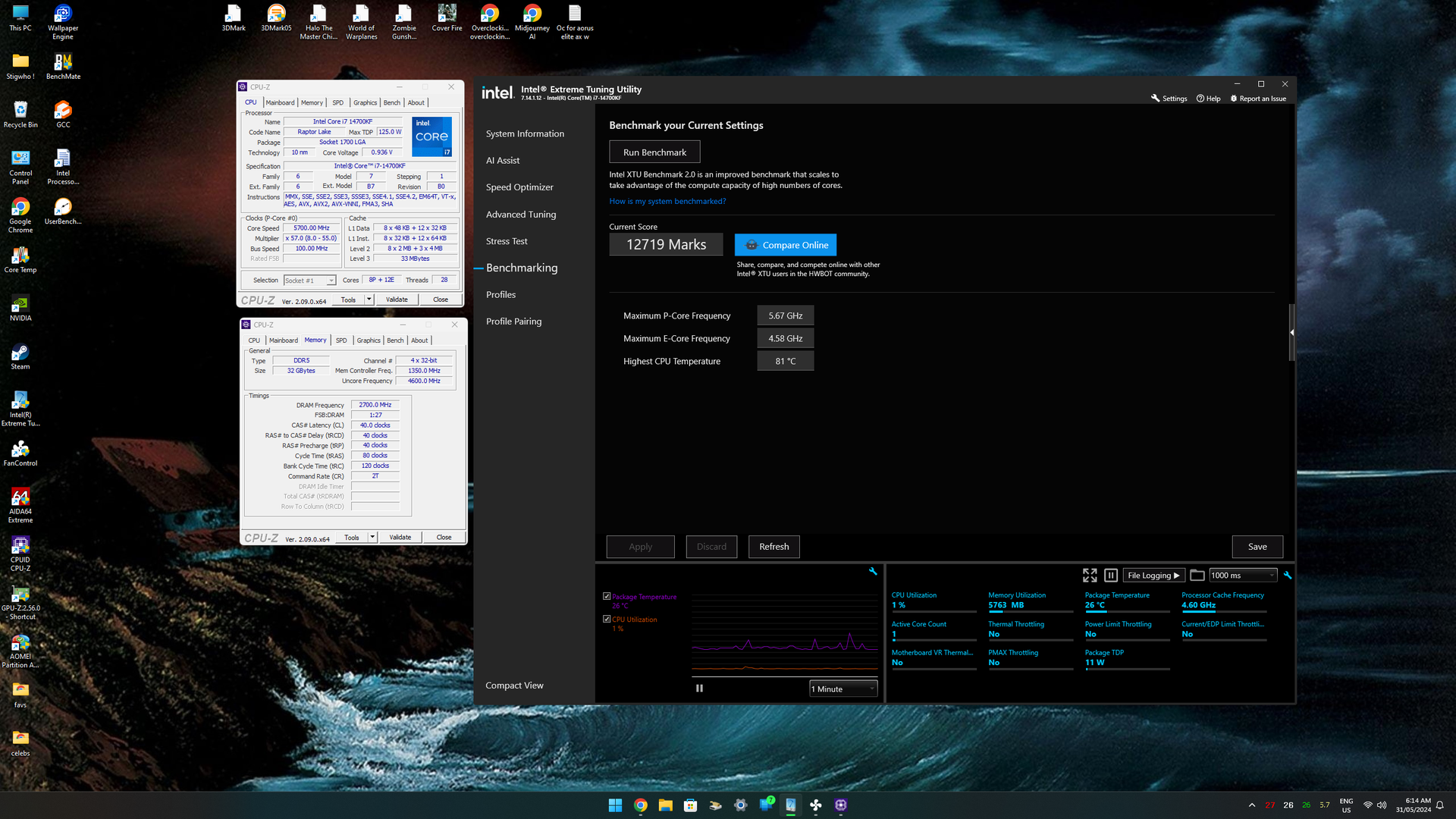Open Recycle Bin on desktop

tap(20, 115)
